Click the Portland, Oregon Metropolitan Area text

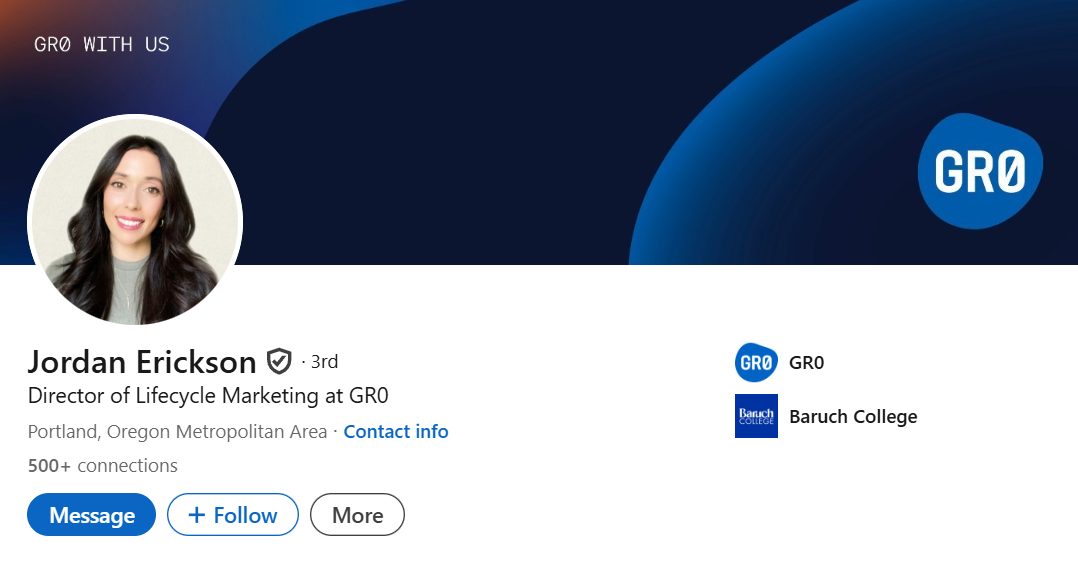click(x=177, y=431)
